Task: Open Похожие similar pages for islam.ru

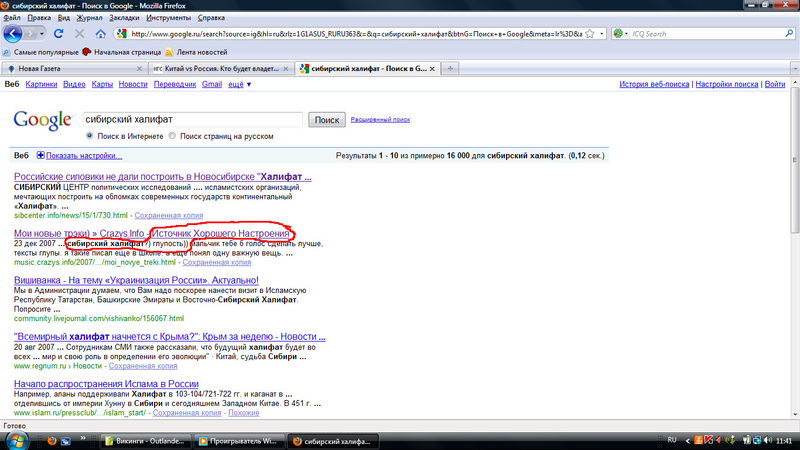Action: click(x=243, y=413)
